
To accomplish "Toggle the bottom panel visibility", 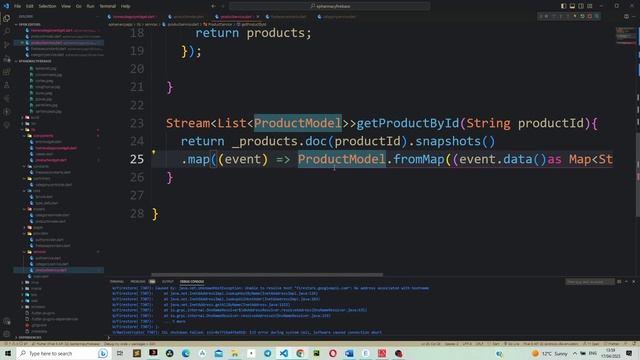I will [x=572, y=6].
